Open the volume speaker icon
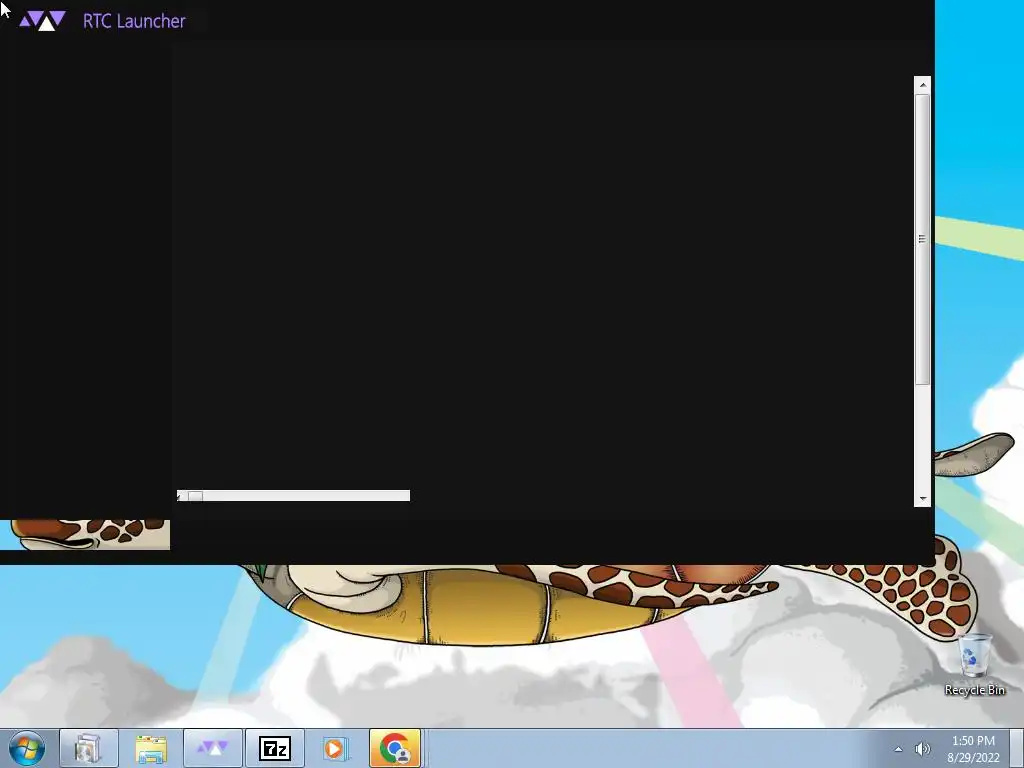 [x=922, y=749]
